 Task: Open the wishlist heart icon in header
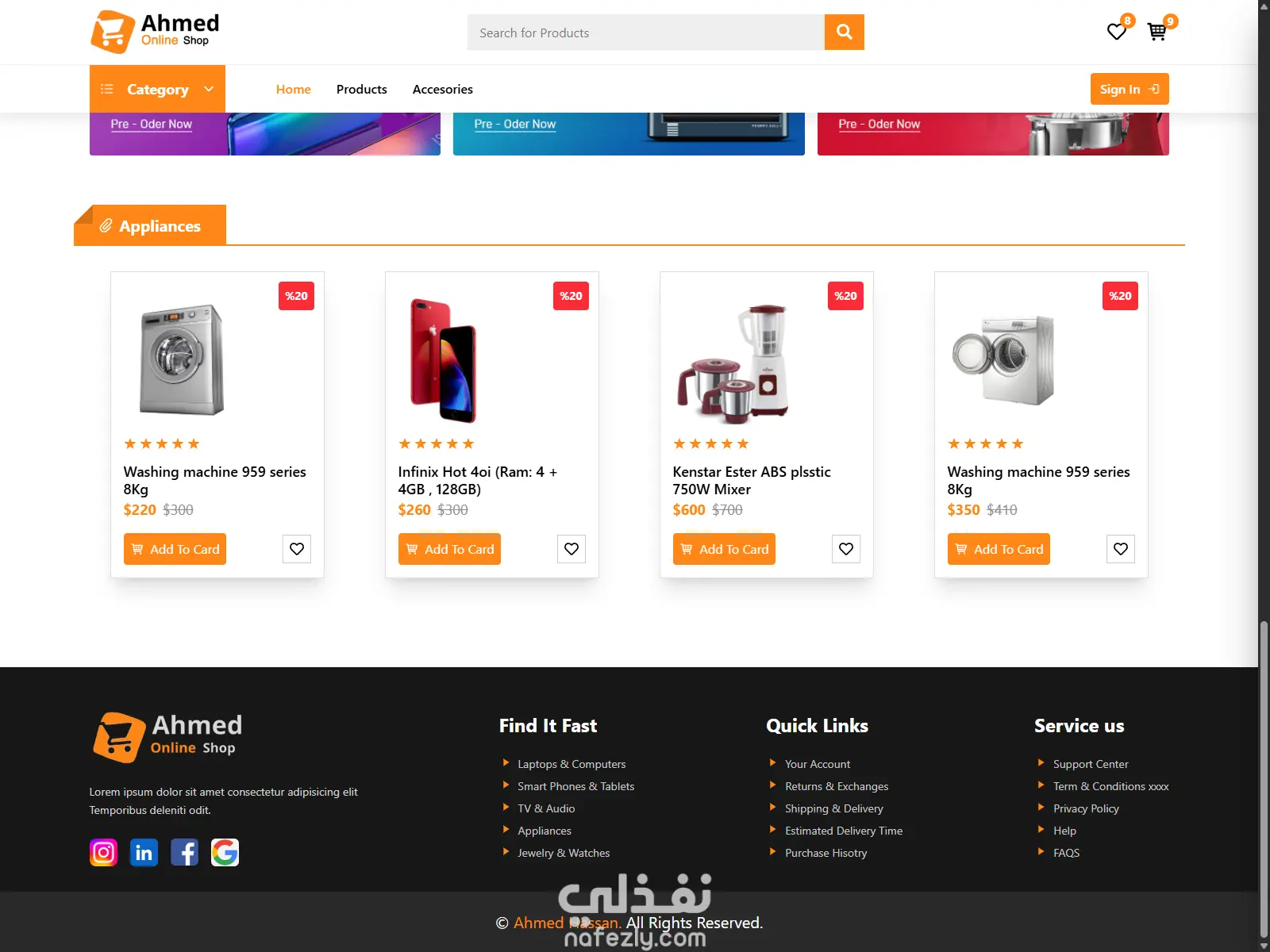tap(1117, 32)
